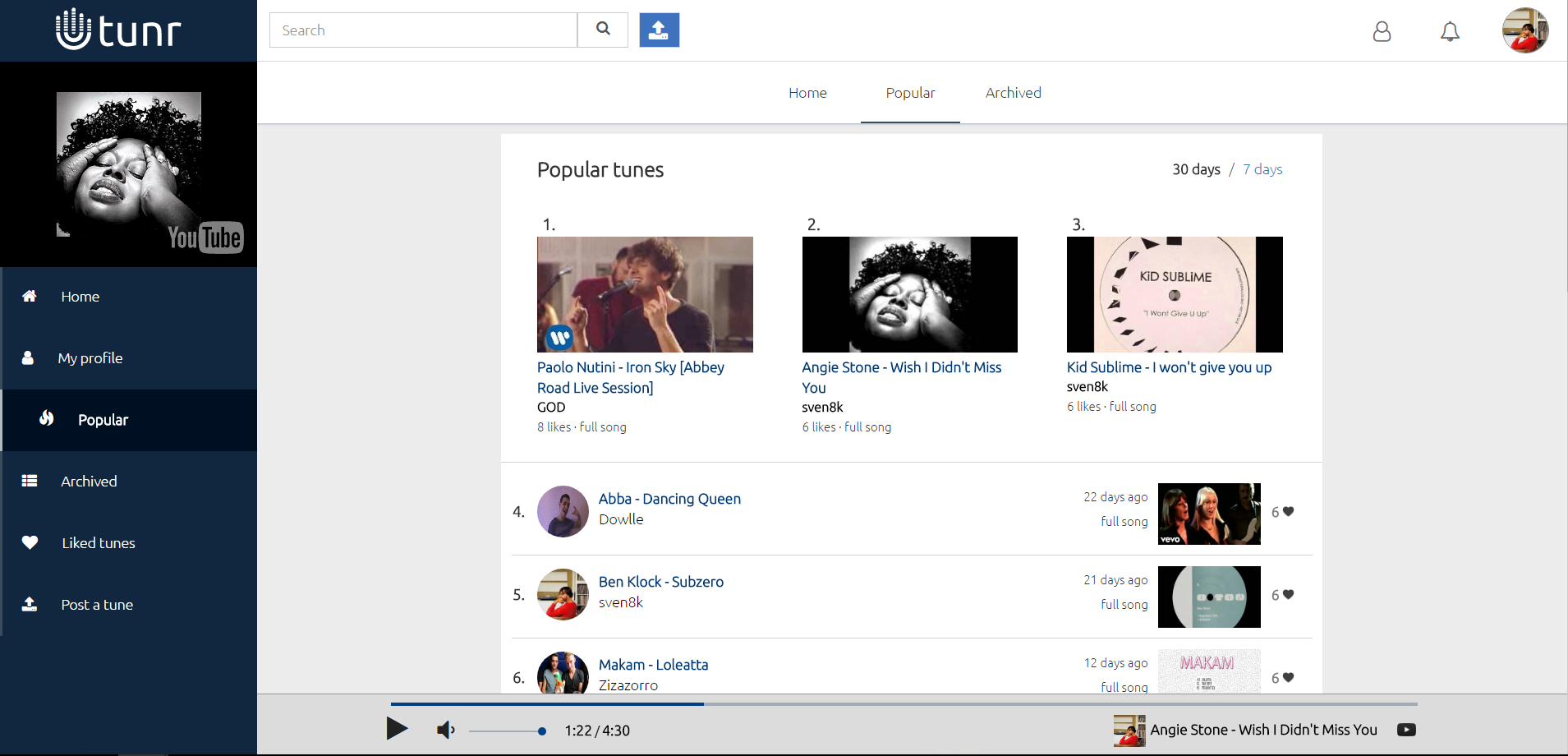Image resolution: width=1568 pixels, height=756 pixels.
Task: Switch to 7 days popular range
Action: 1262,169
